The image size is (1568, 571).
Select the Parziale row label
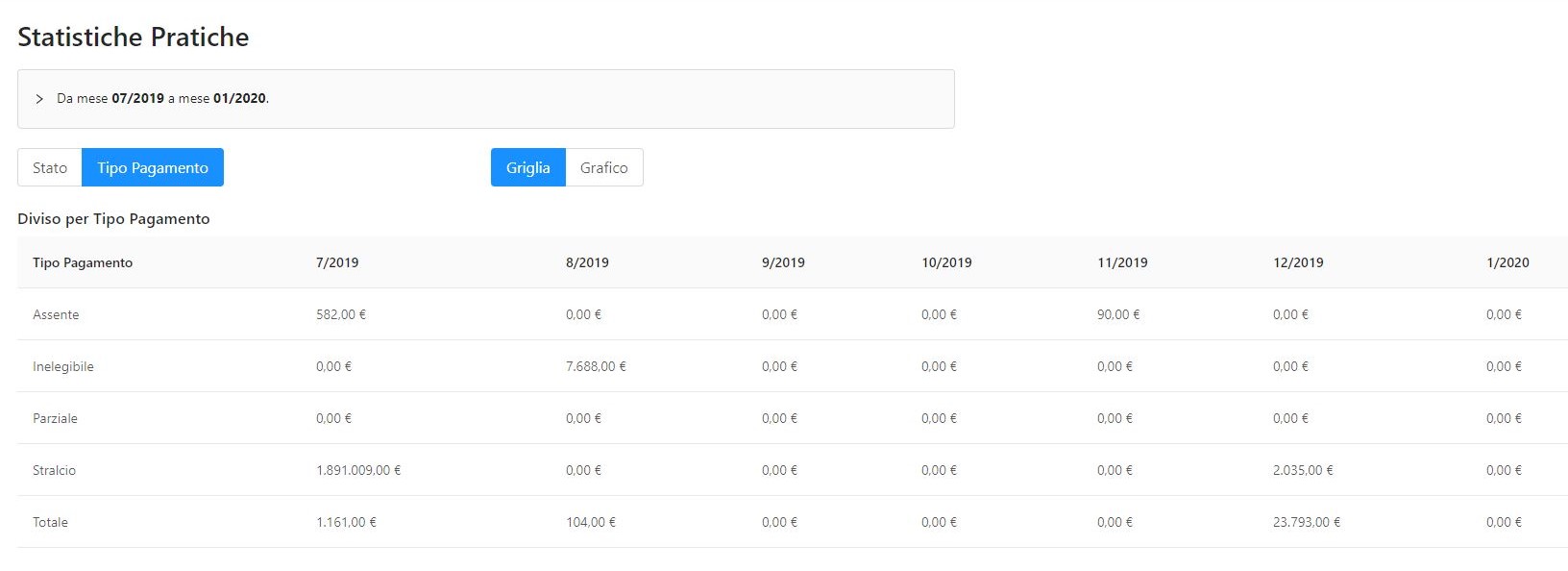click(55, 418)
